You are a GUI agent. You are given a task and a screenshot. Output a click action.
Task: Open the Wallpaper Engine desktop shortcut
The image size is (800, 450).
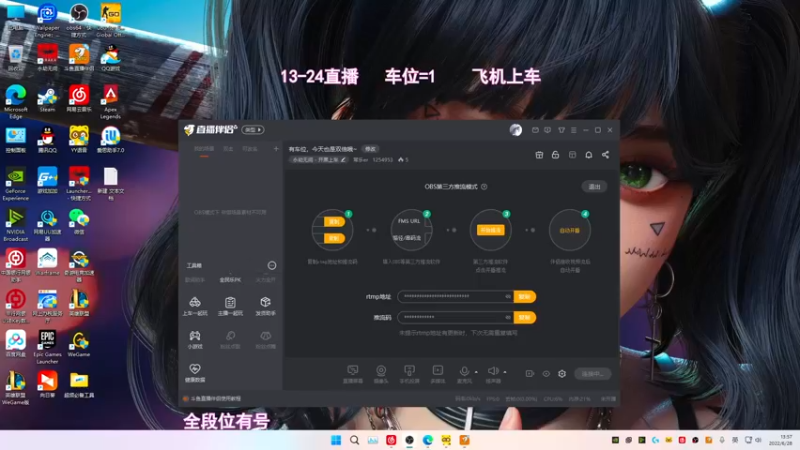click(47, 21)
